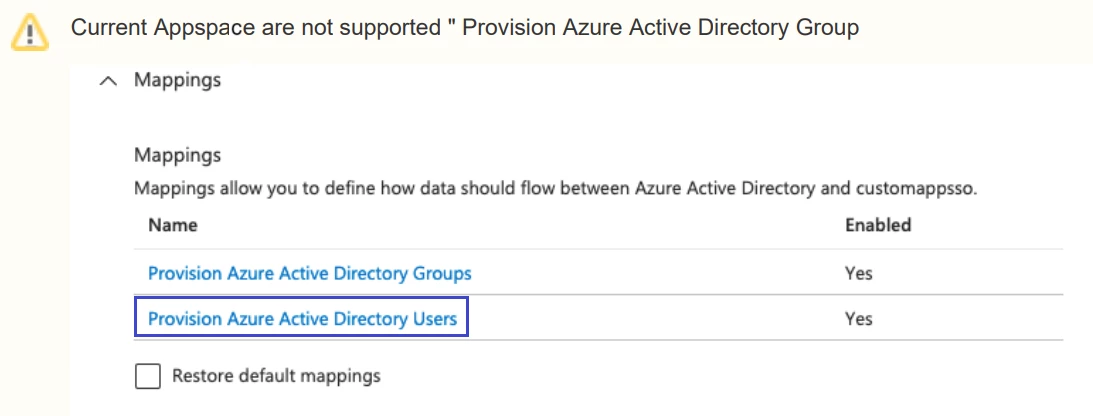Select the highlighted Users mapping row
The image size is (1093, 416).
click(x=650, y=320)
